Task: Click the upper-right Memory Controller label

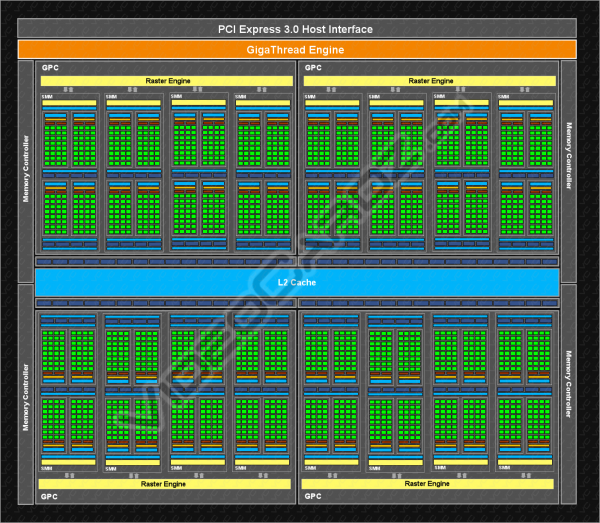Action: click(569, 156)
